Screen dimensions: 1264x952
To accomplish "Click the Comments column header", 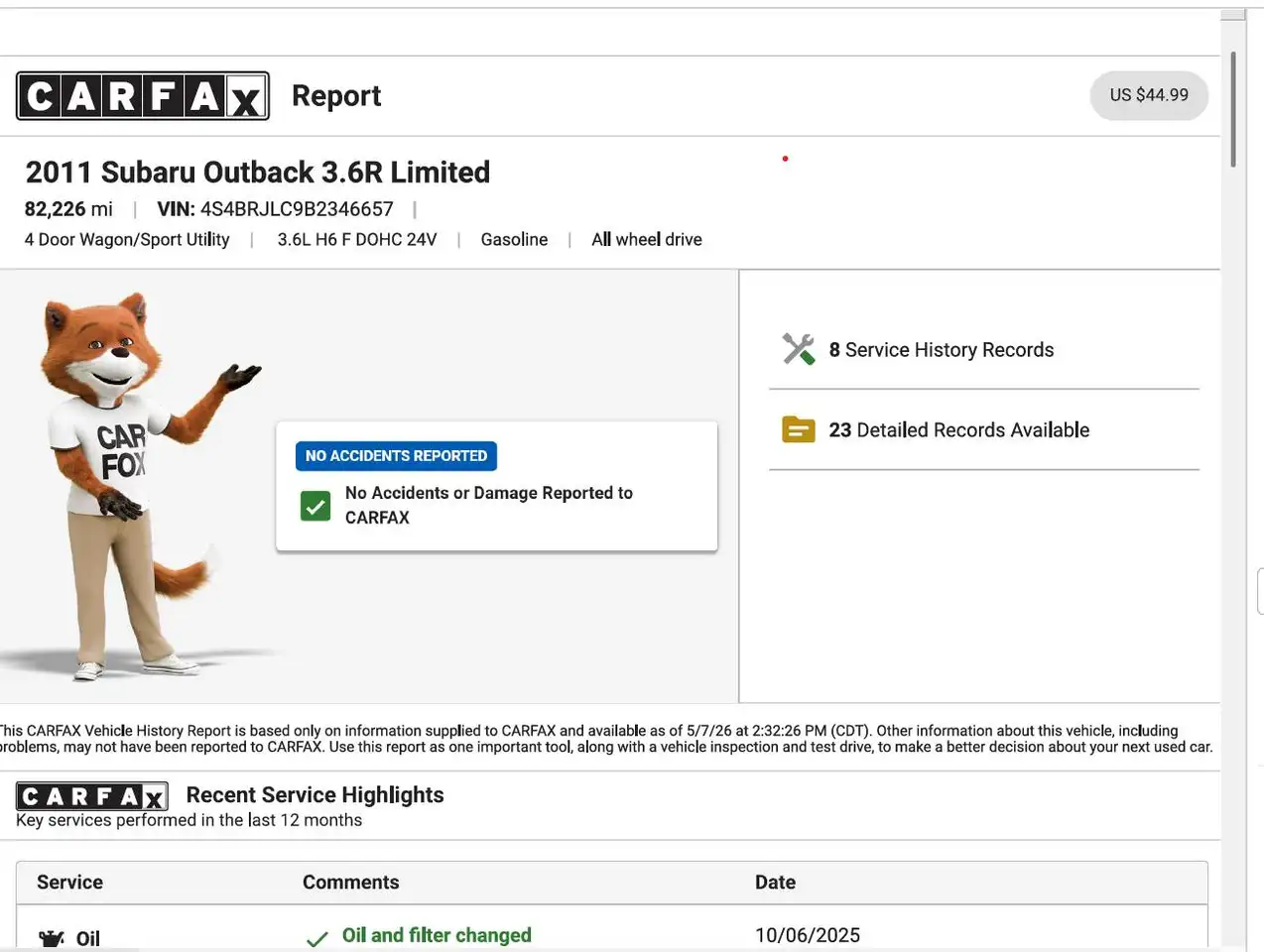I will pyautogui.click(x=350, y=883).
